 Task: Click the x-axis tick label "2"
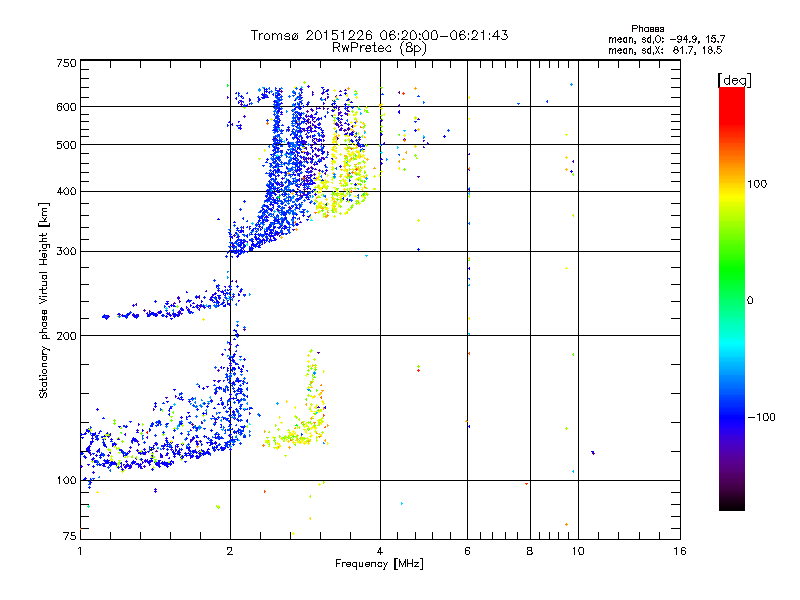tap(230, 551)
